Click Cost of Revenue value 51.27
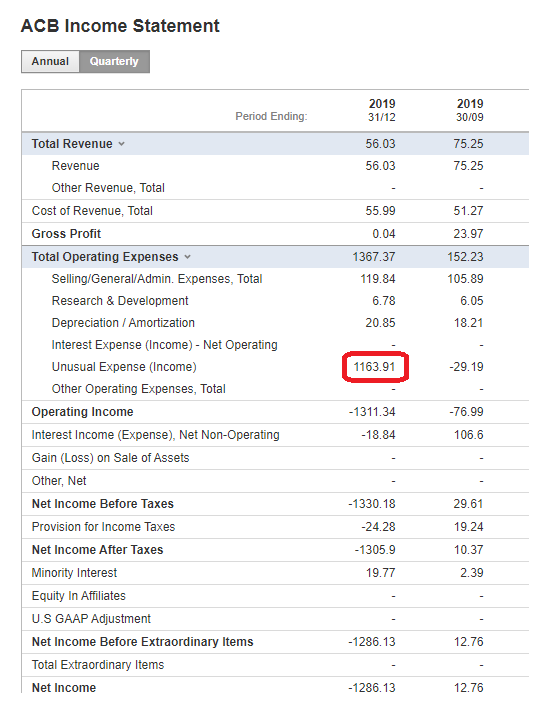 tap(468, 211)
